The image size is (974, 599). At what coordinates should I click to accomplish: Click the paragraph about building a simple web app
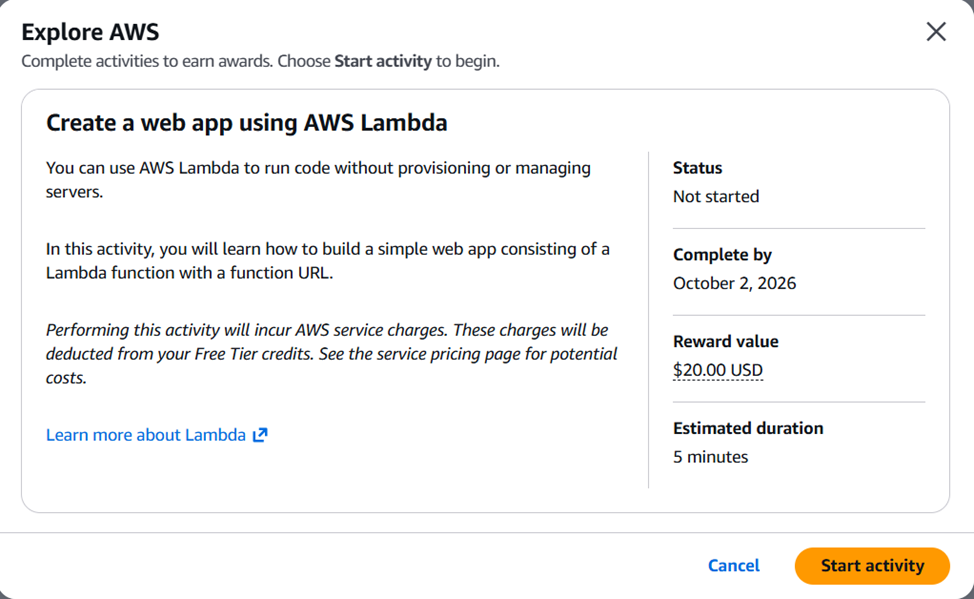(328, 260)
